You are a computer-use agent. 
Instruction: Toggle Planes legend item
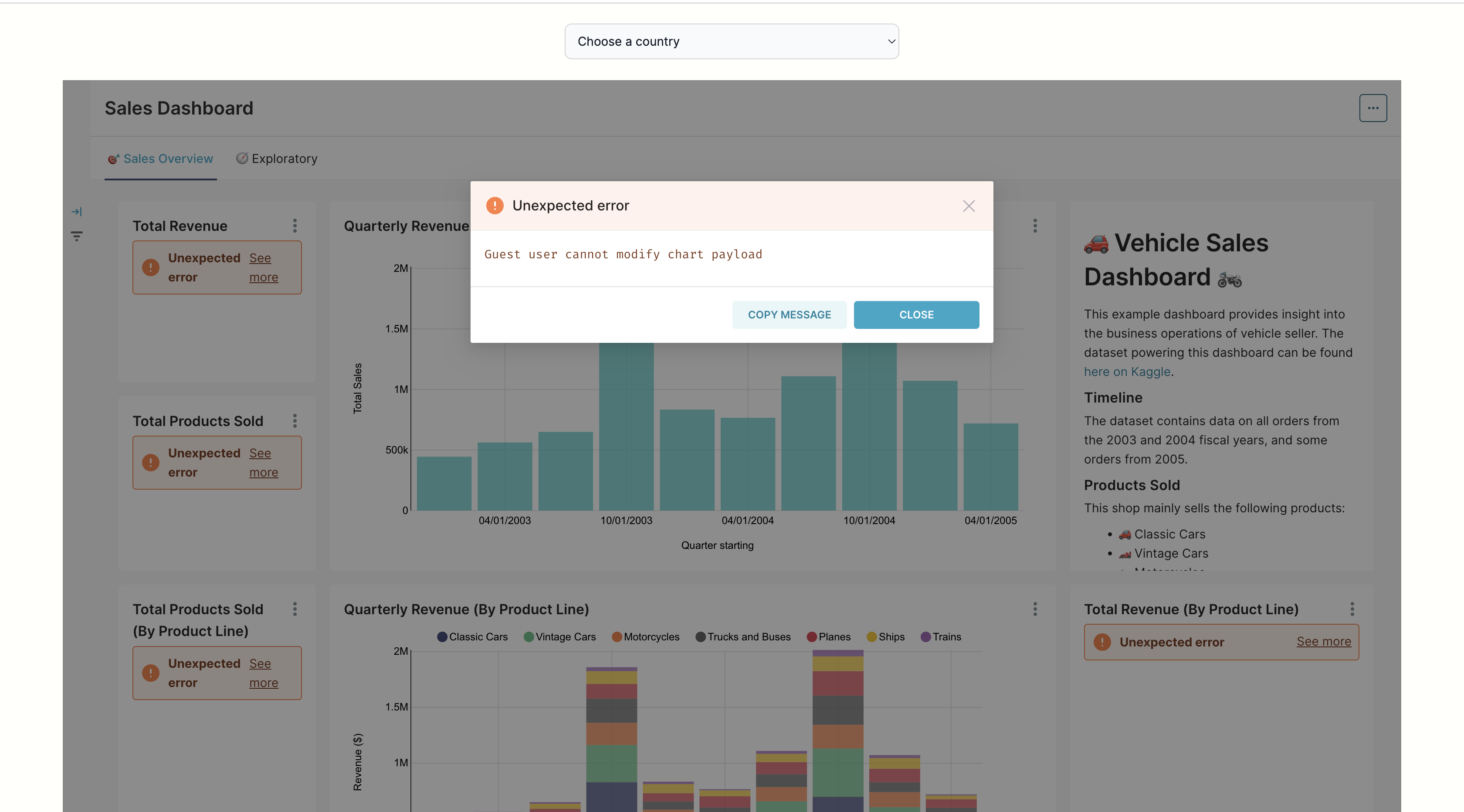coord(829,637)
